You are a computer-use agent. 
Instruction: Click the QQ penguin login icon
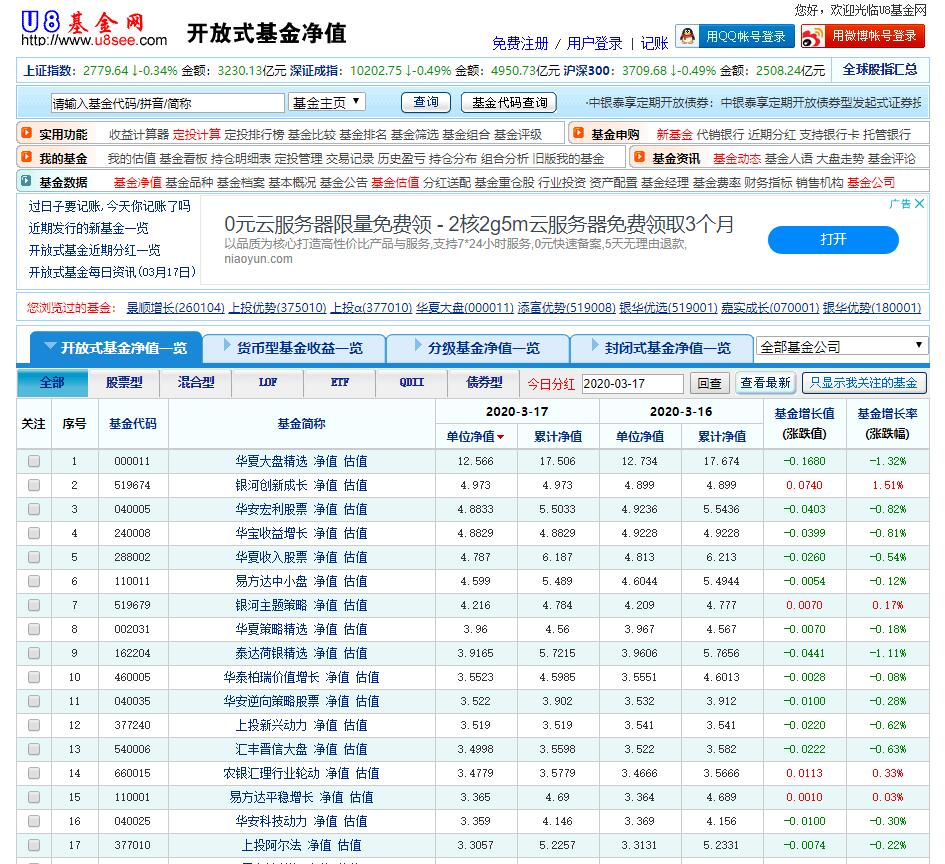pos(687,36)
